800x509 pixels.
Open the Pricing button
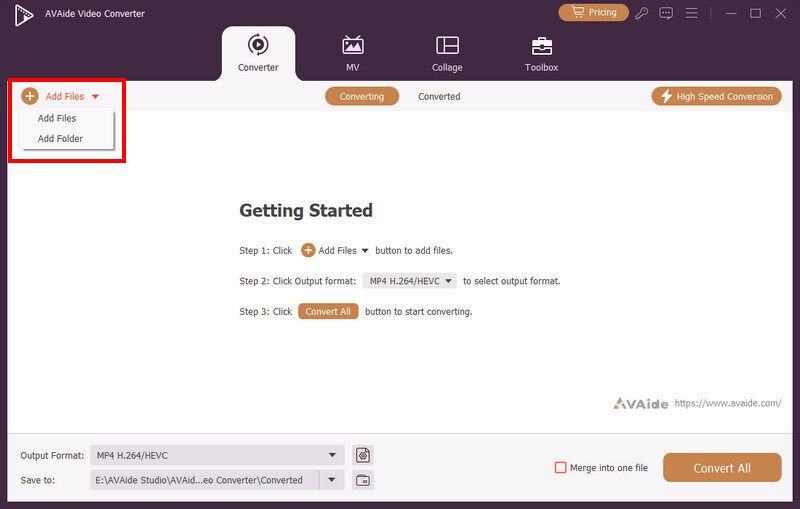[593, 13]
